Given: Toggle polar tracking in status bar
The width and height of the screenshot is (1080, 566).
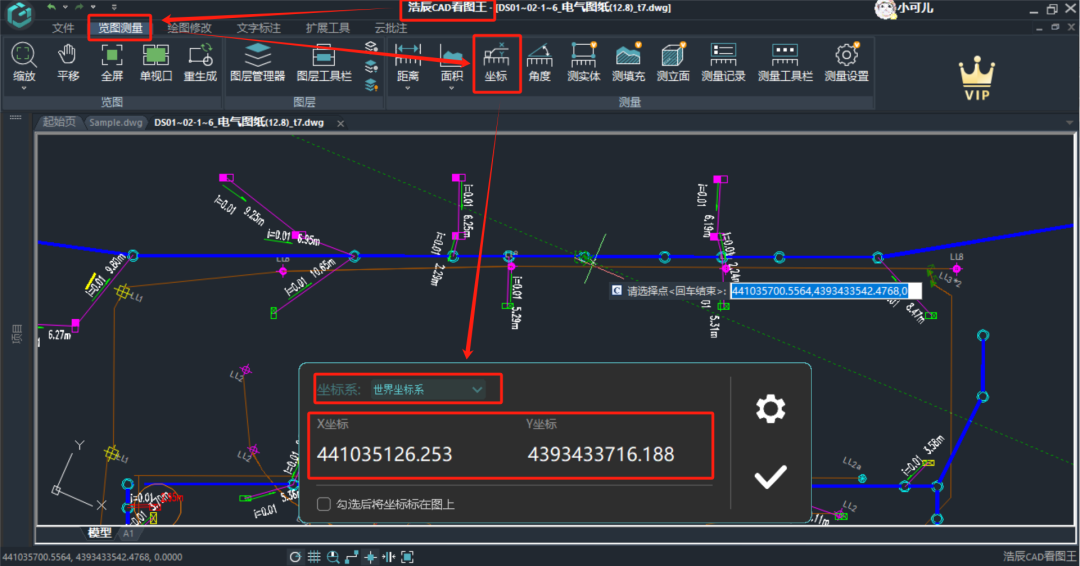Looking at the screenshot, I should [295, 557].
